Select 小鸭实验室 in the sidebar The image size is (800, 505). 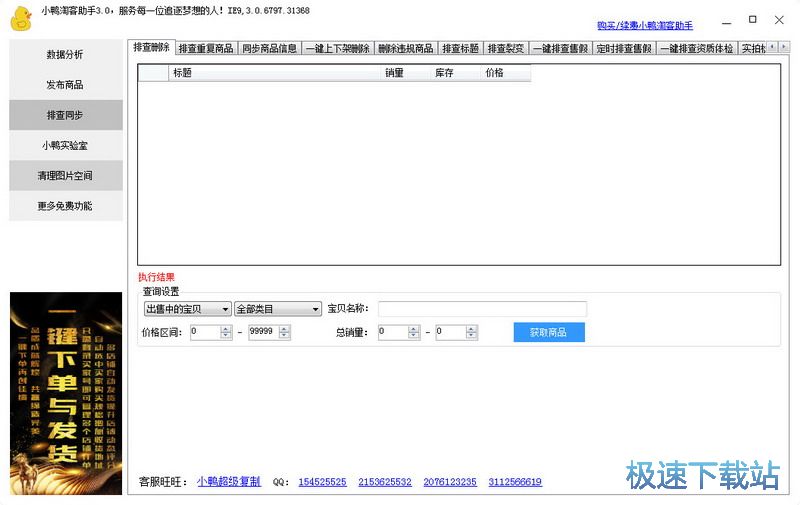(x=65, y=145)
